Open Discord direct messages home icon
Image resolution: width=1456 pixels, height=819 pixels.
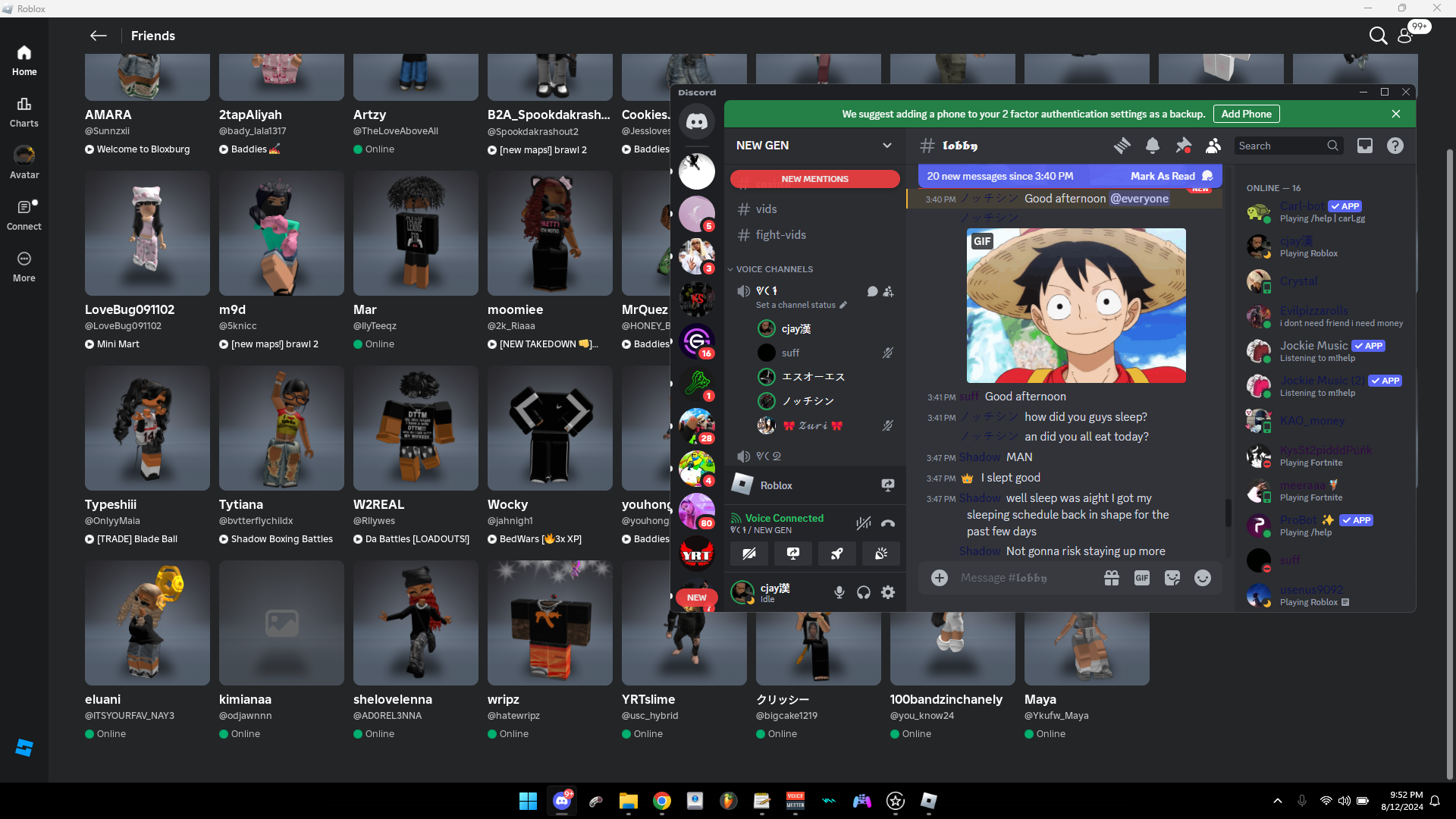(697, 121)
